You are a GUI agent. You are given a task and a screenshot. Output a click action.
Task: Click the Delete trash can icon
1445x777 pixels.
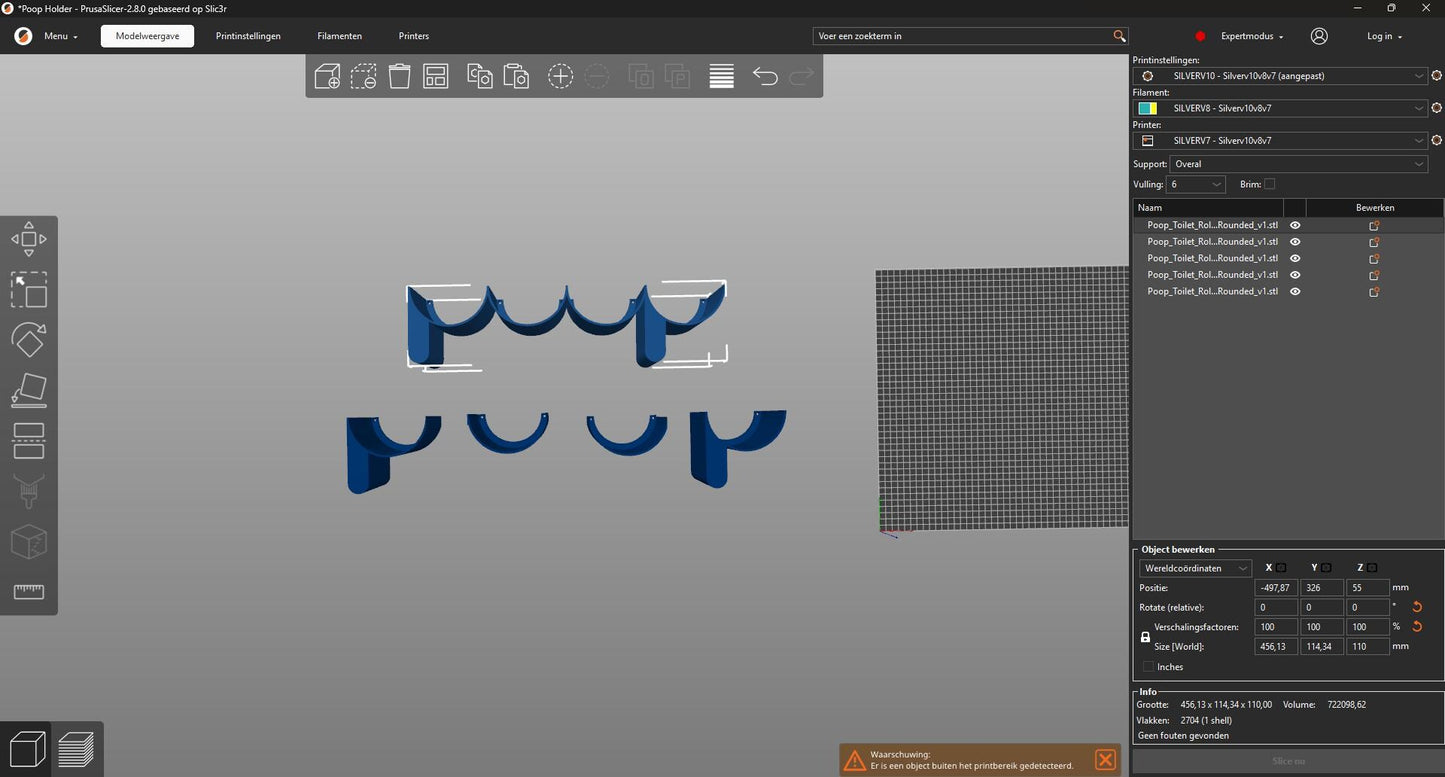[x=399, y=76]
